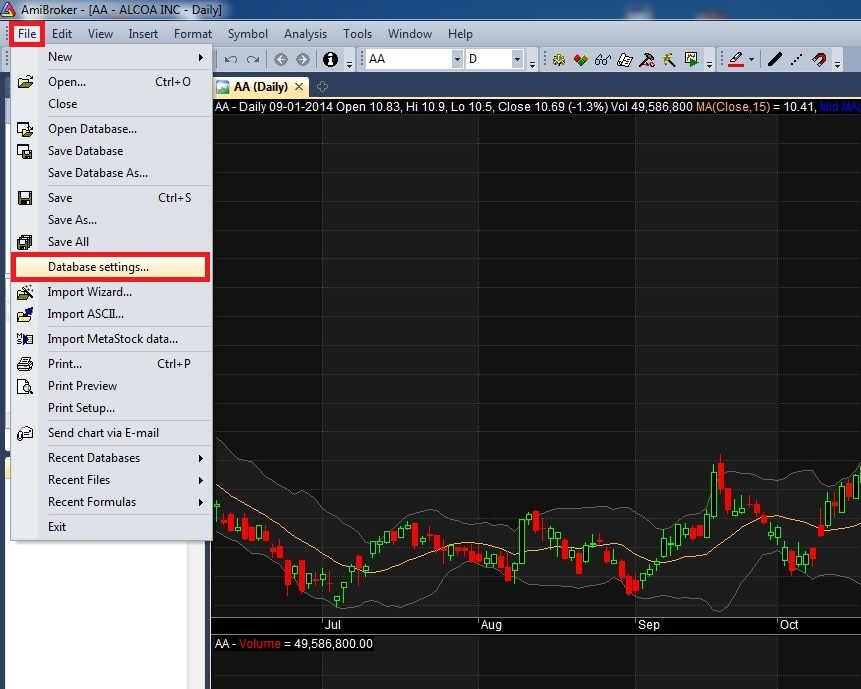Click the chart with play arrow icon
861x689 pixels.
coord(691,59)
